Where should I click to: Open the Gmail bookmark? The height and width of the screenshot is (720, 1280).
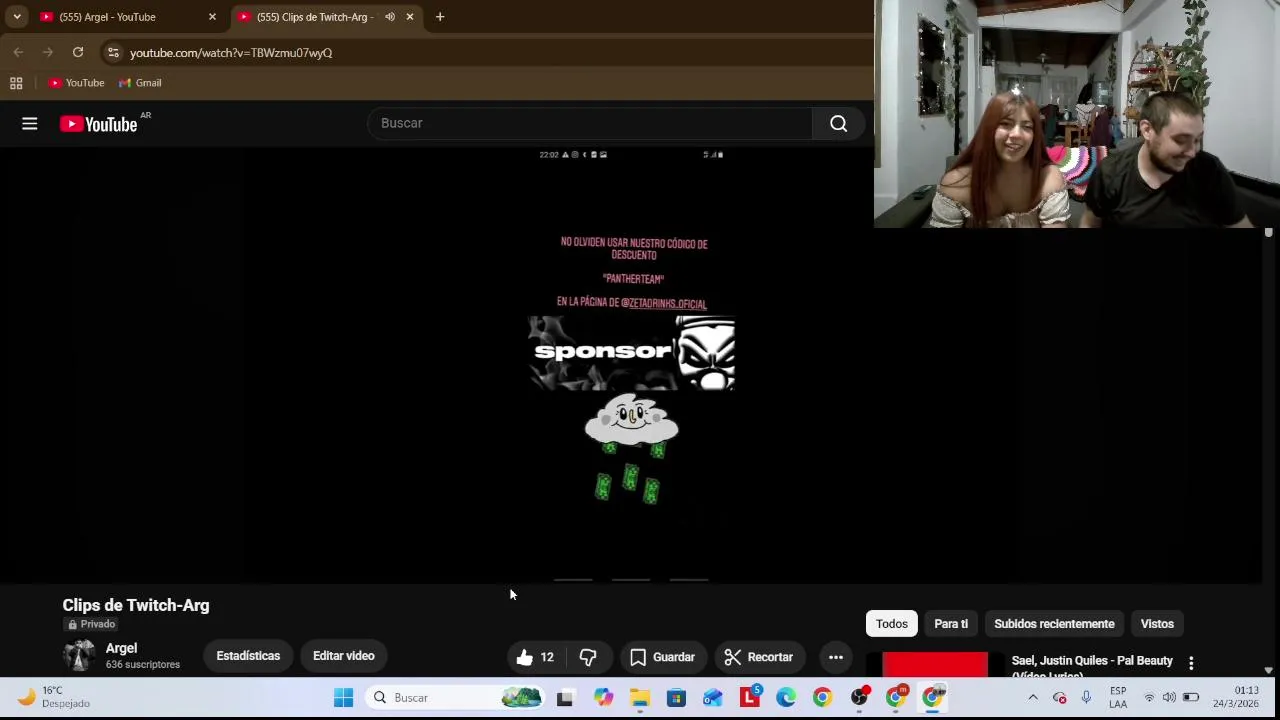click(x=140, y=83)
